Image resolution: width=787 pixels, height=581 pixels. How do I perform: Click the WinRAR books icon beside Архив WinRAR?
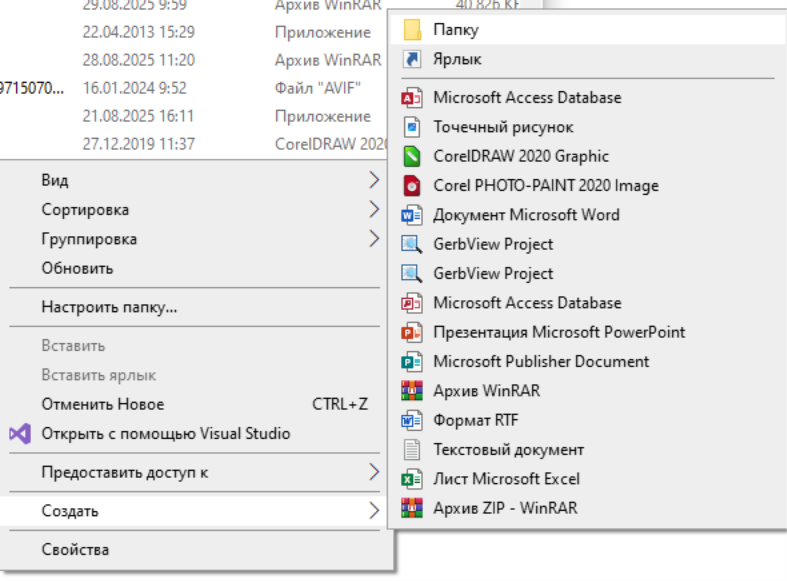point(412,391)
